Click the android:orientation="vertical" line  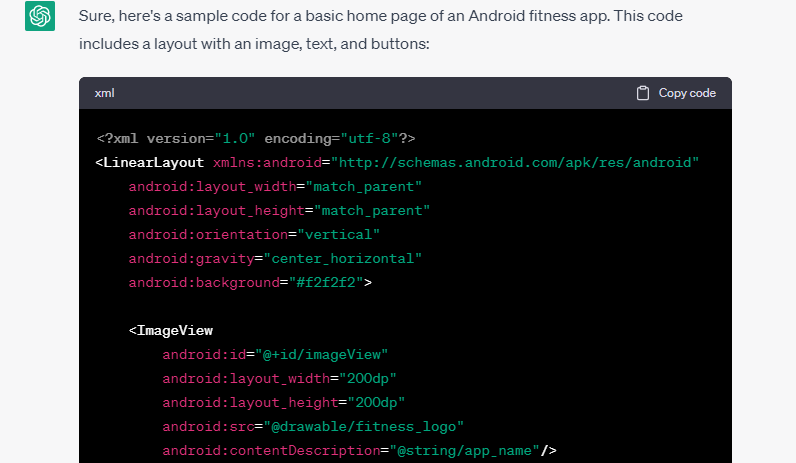254,235
